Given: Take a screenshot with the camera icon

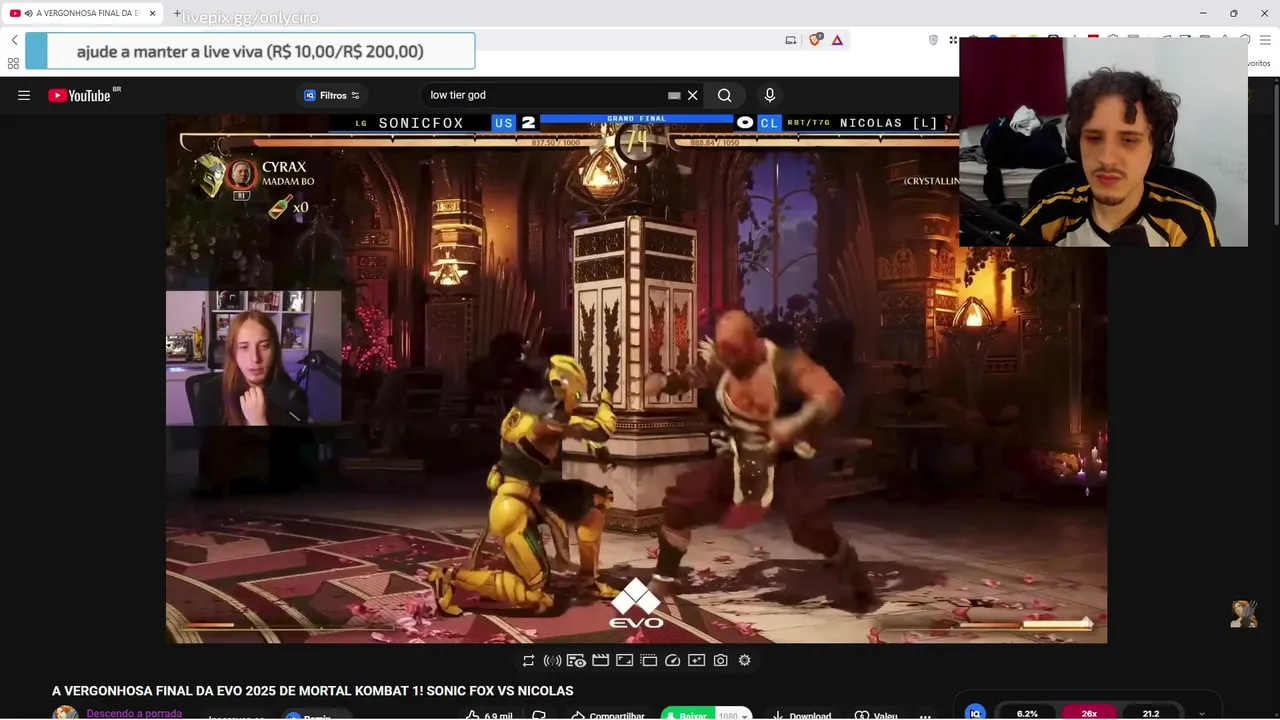Looking at the screenshot, I should click(x=720, y=660).
